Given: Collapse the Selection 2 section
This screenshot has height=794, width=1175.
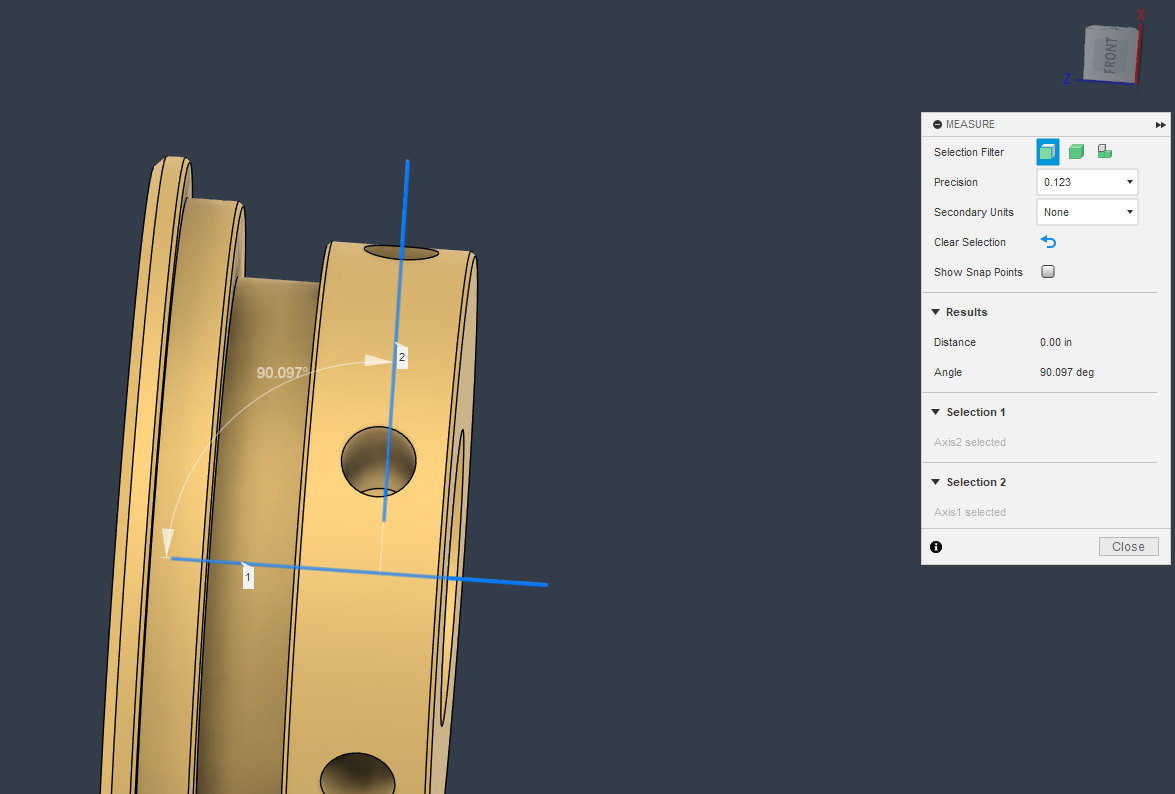Looking at the screenshot, I should pyautogui.click(x=935, y=482).
